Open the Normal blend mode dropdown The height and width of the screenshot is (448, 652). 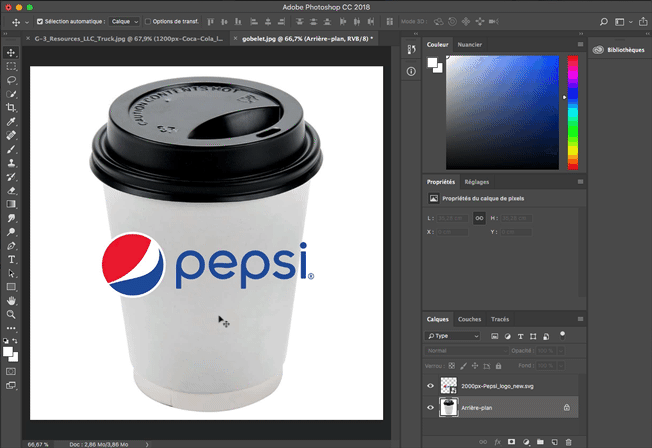pyautogui.click(x=466, y=351)
